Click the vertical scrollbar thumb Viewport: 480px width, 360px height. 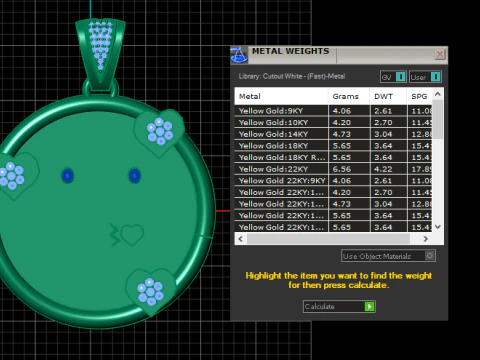click(438, 119)
